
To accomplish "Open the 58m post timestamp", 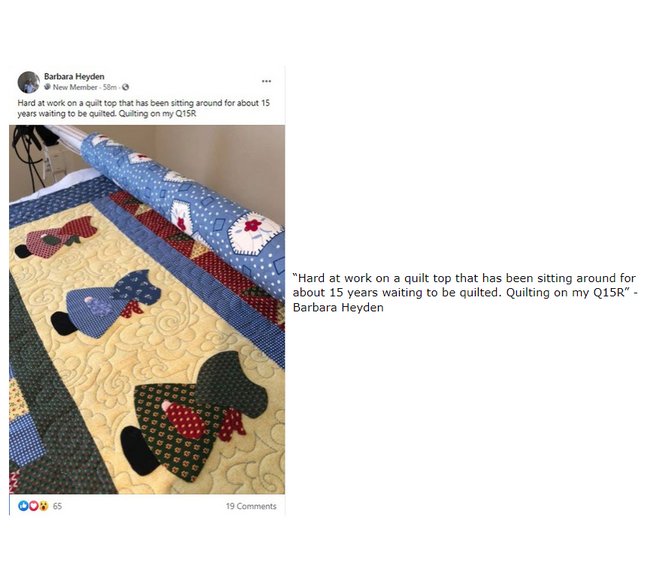I will [x=110, y=87].
